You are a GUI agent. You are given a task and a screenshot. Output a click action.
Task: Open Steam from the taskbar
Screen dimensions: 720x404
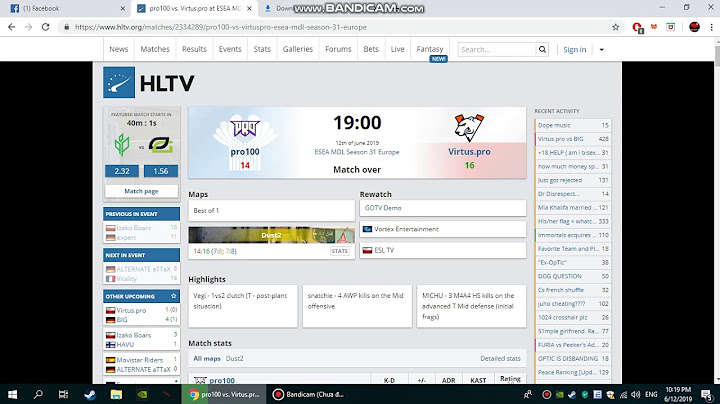click(90, 394)
